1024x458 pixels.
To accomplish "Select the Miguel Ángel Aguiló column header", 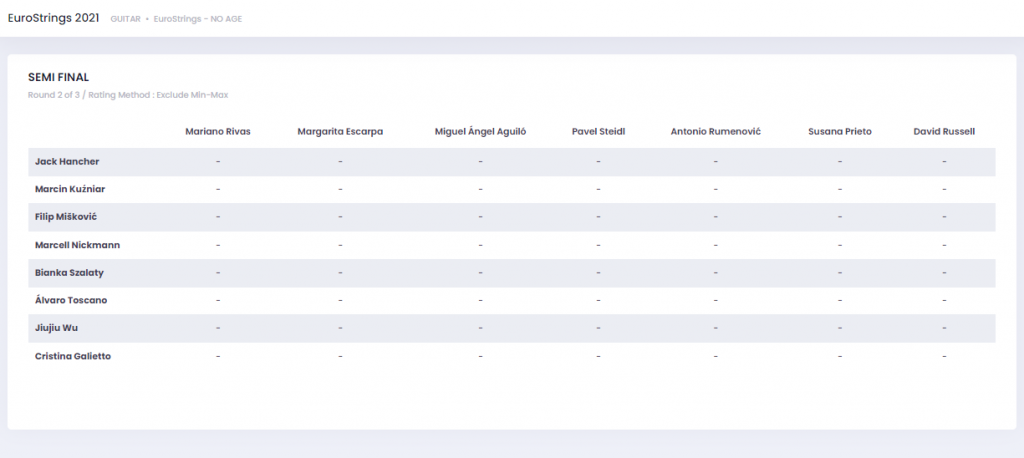I will pyautogui.click(x=480, y=131).
